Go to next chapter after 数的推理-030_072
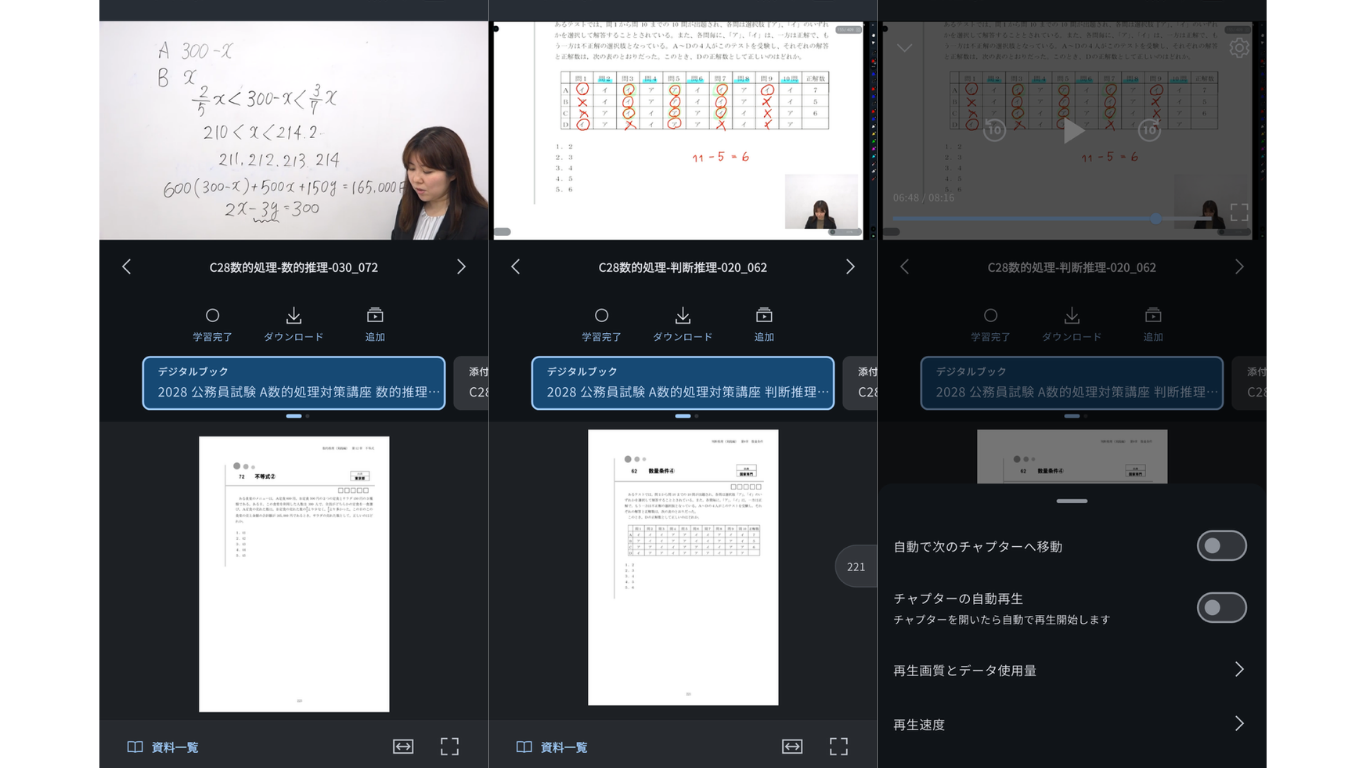This screenshot has width=1366, height=768. [461, 267]
